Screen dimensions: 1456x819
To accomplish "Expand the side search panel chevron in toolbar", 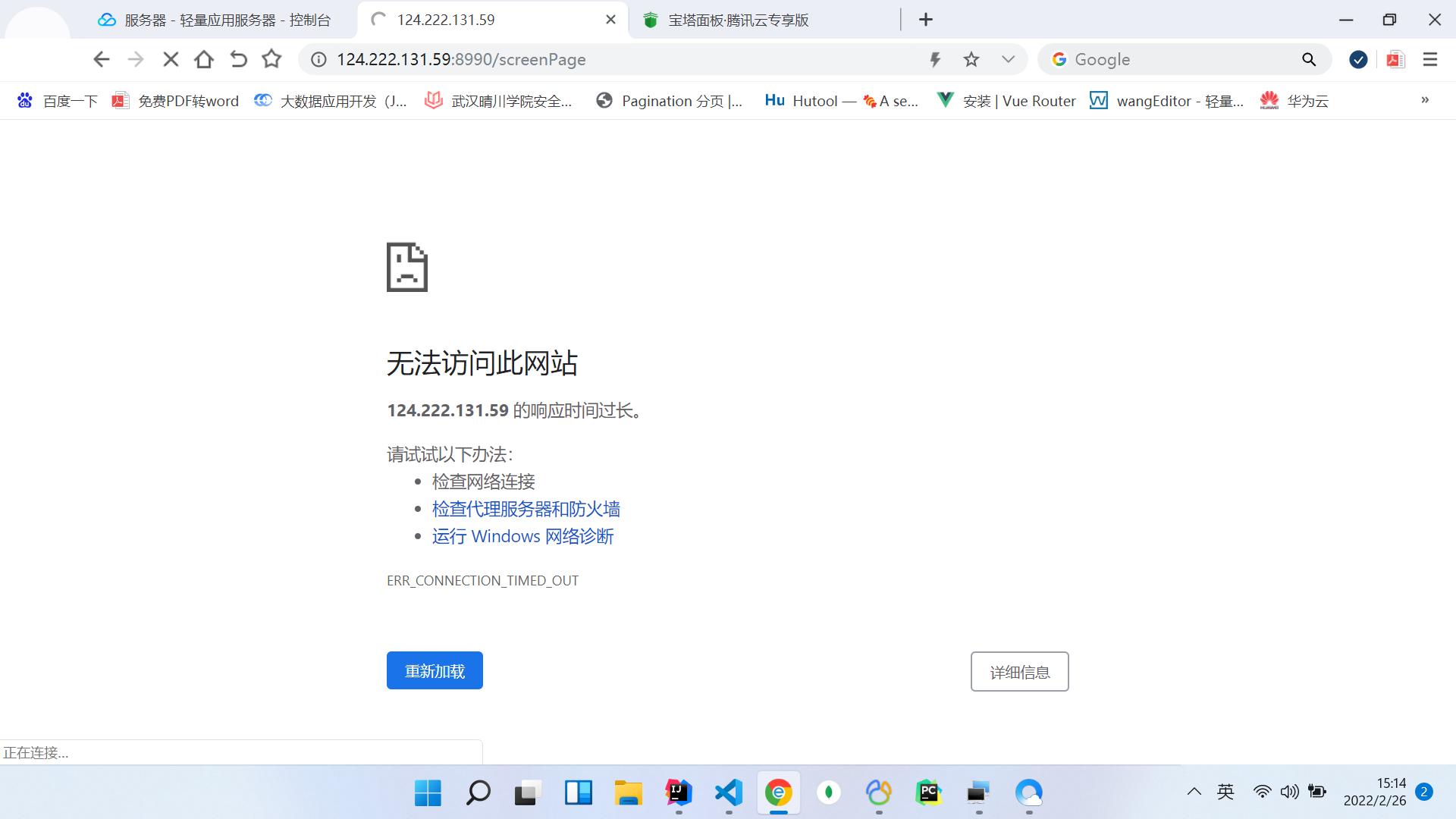I will [x=1009, y=59].
